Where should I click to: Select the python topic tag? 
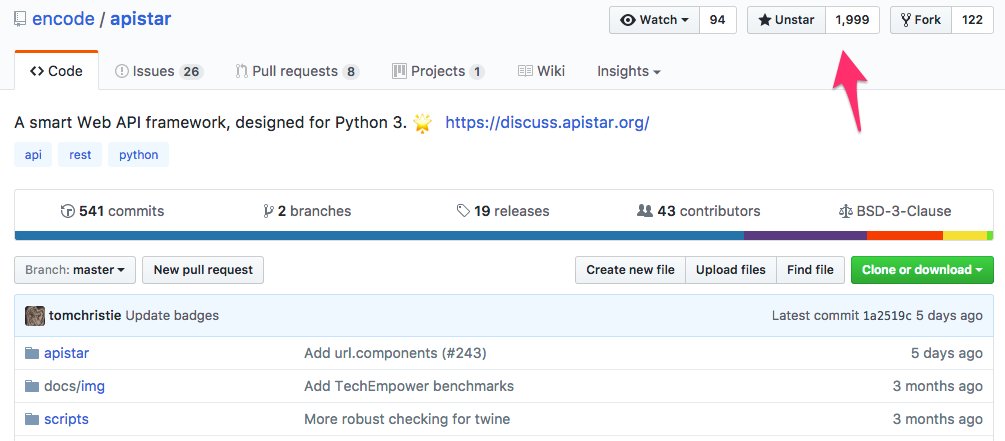point(138,154)
